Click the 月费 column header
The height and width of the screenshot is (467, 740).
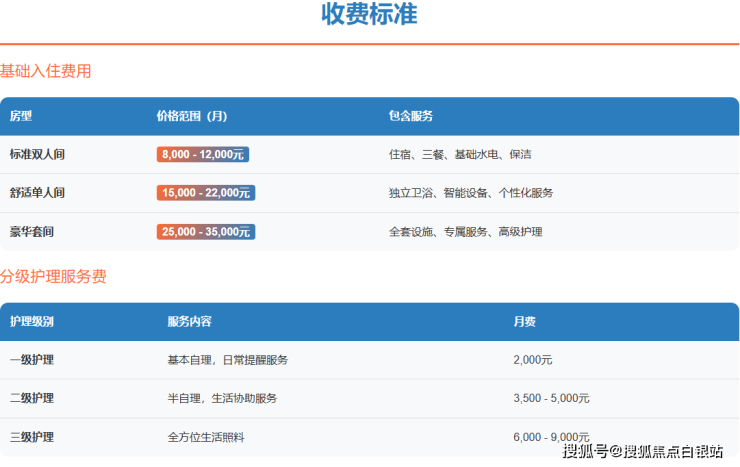524,322
